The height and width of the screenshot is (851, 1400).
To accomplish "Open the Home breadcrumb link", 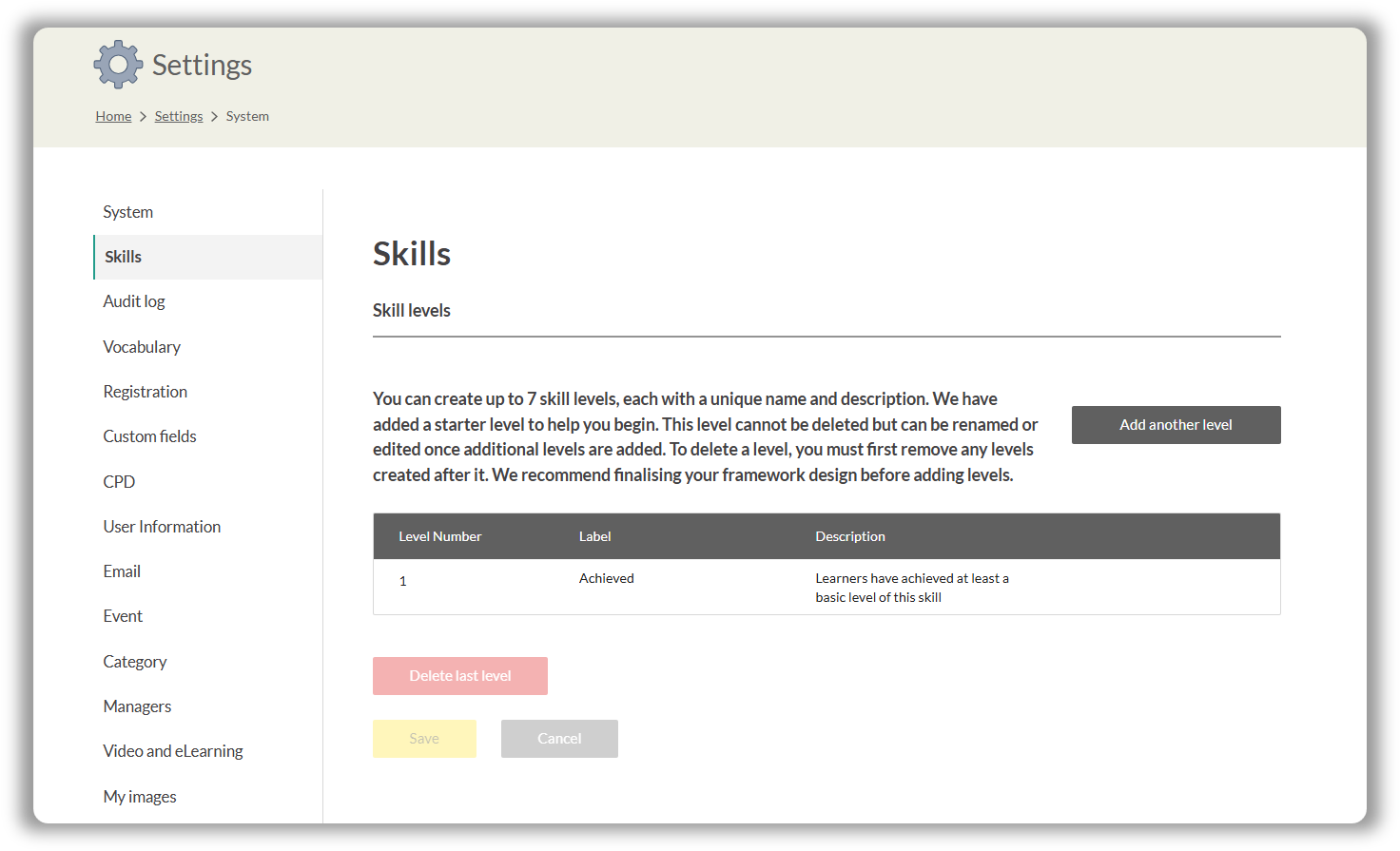I will (x=113, y=116).
